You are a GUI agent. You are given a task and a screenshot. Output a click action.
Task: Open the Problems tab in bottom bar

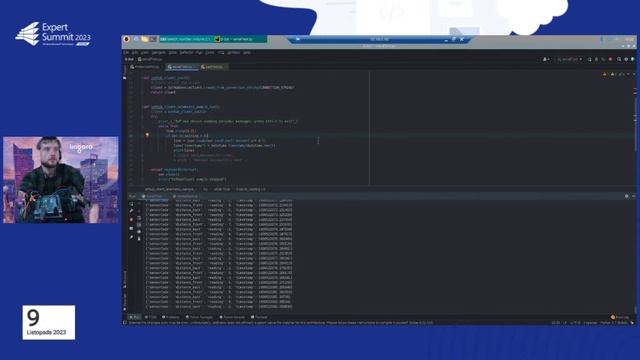[171, 317]
